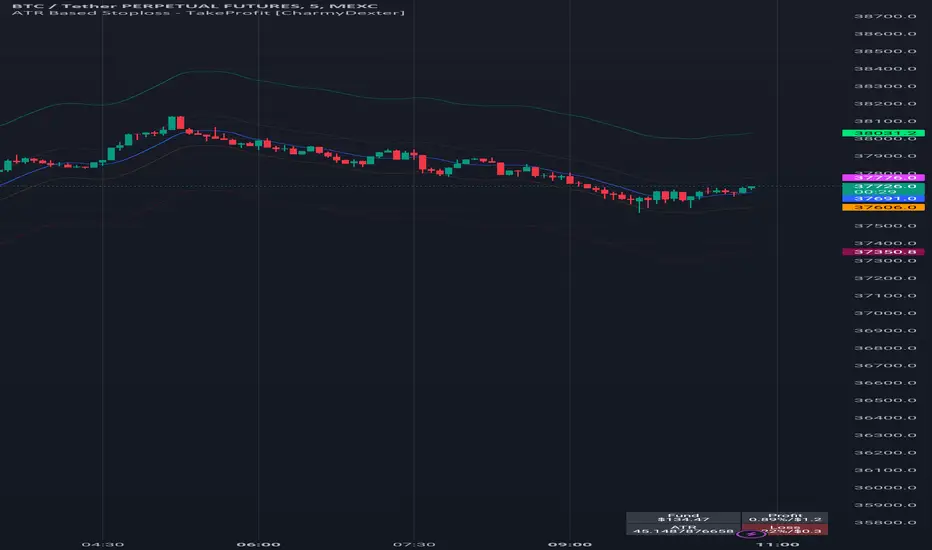The width and height of the screenshot is (932, 550).
Task: Click the 06:00 time axis marker
Action: tap(258, 544)
